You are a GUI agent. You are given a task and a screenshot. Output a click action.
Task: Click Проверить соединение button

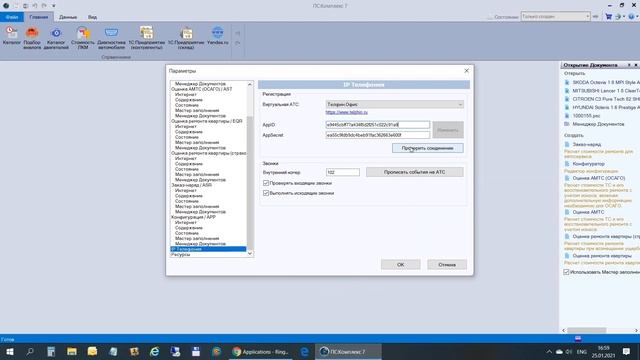[x=427, y=148]
